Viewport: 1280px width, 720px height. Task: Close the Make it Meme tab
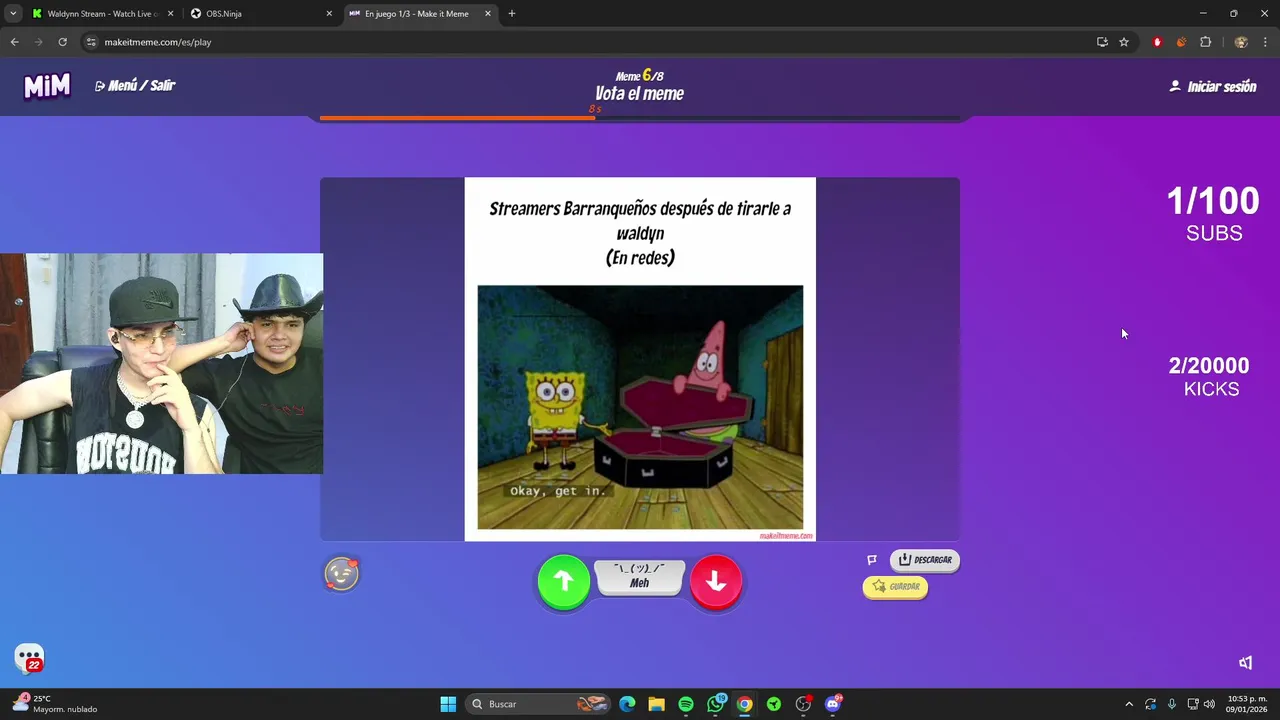click(x=488, y=14)
